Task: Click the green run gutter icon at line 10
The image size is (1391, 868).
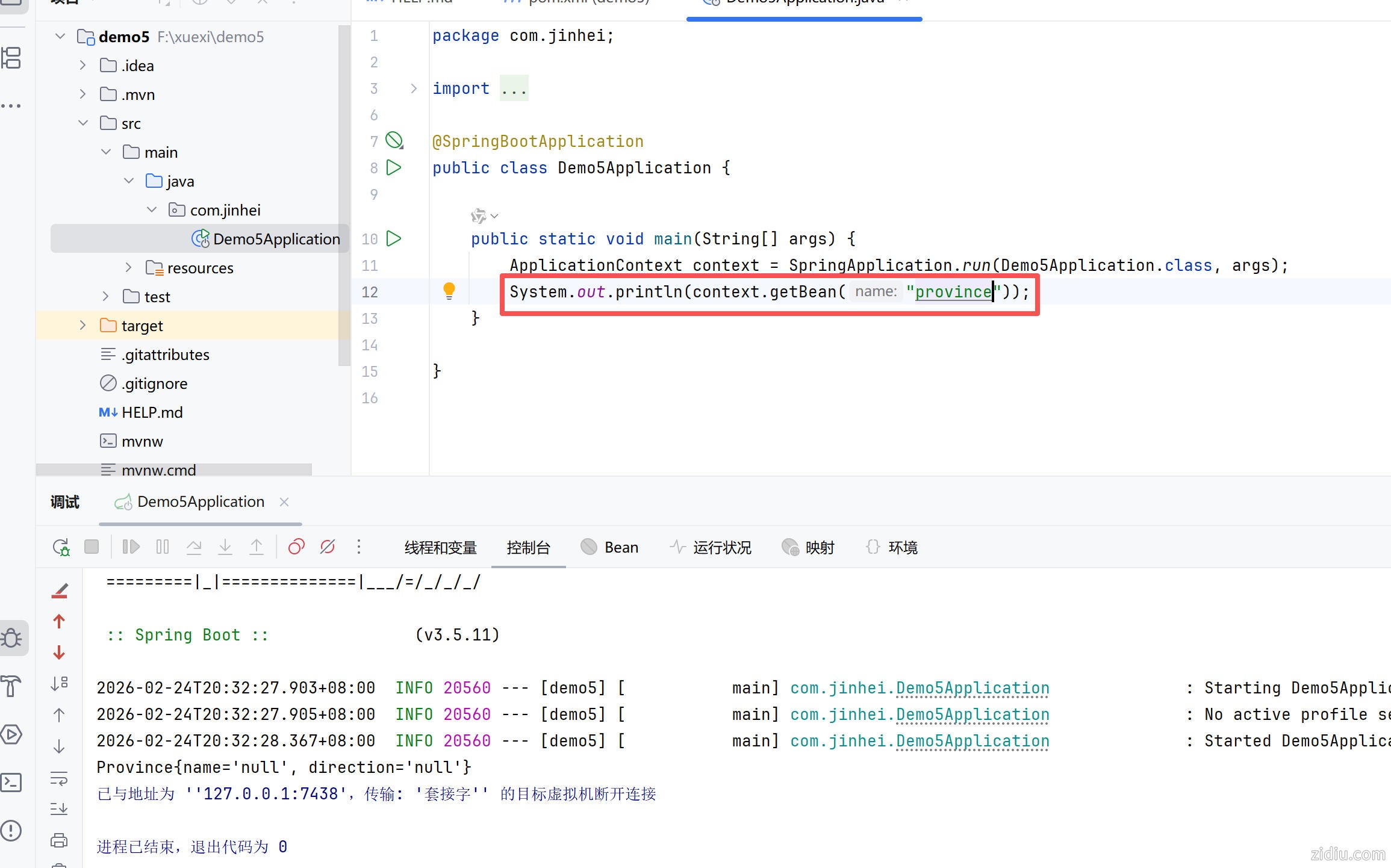Action: pyautogui.click(x=394, y=238)
